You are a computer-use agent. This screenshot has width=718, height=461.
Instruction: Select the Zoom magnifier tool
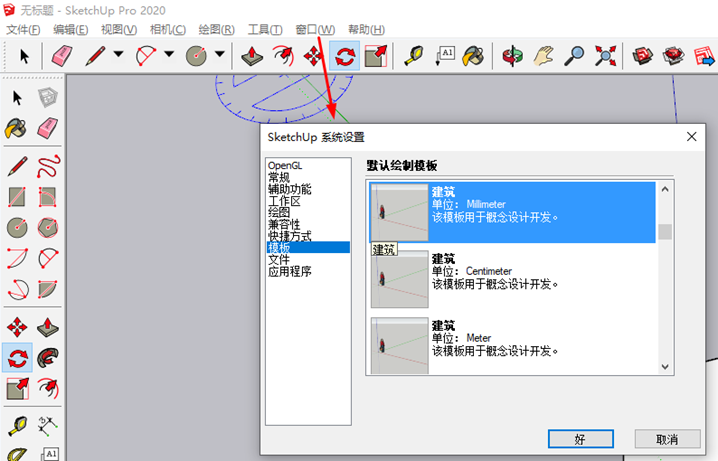tap(574, 56)
